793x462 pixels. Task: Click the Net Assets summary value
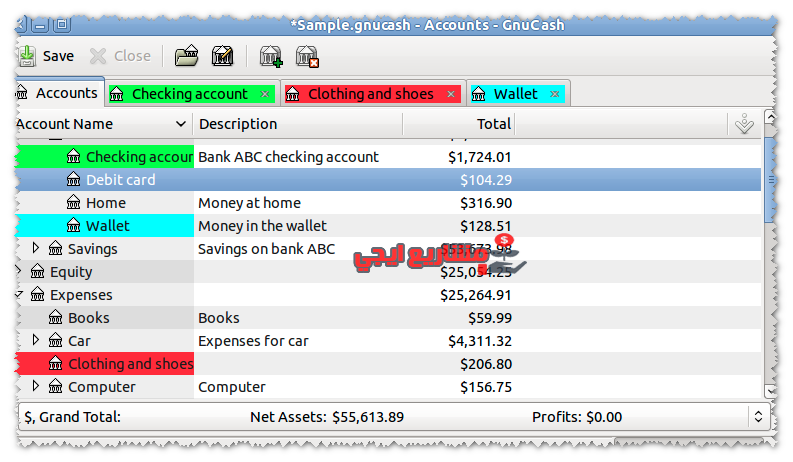click(x=368, y=417)
